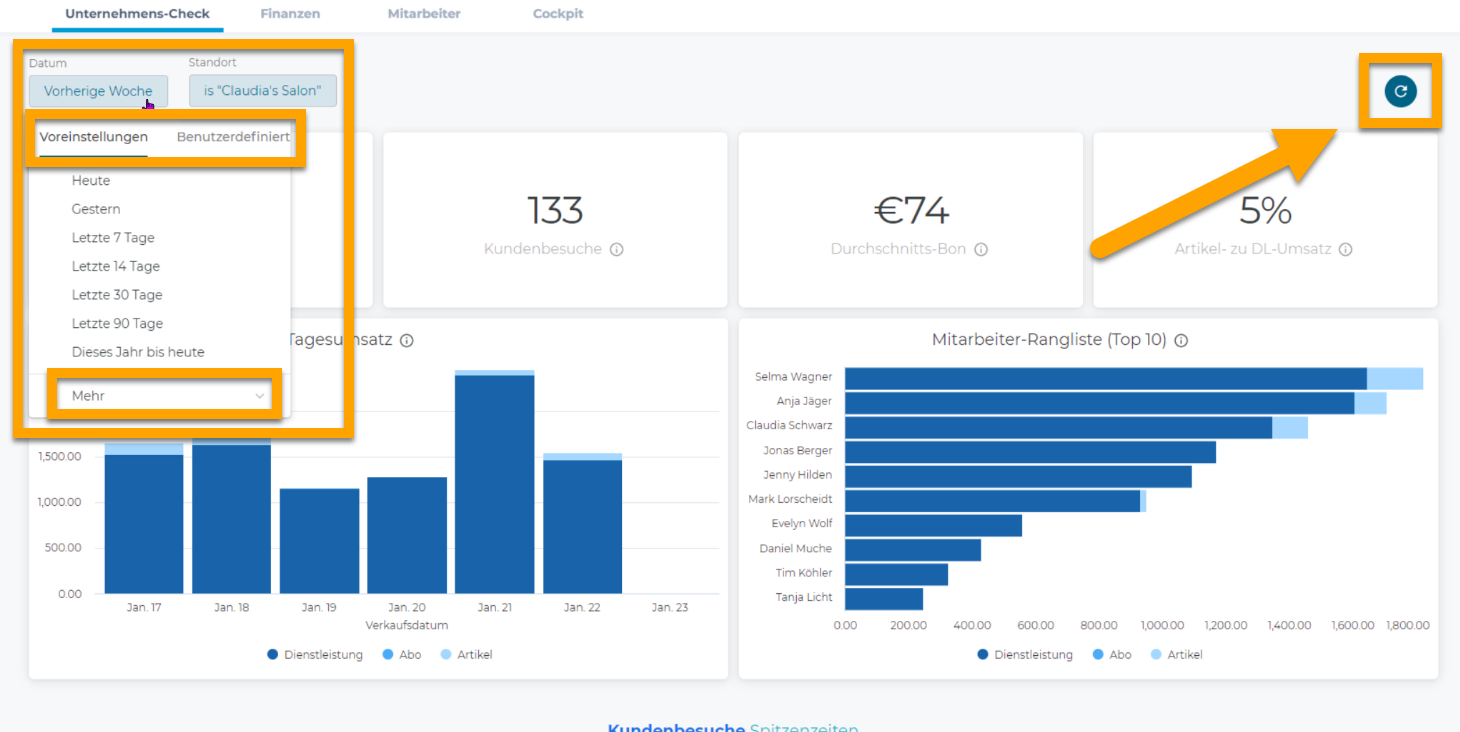Click info icon beside Artikel- zu DL-Umsatz
Viewport: 1460px width, 732px height.
(1346, 249)
